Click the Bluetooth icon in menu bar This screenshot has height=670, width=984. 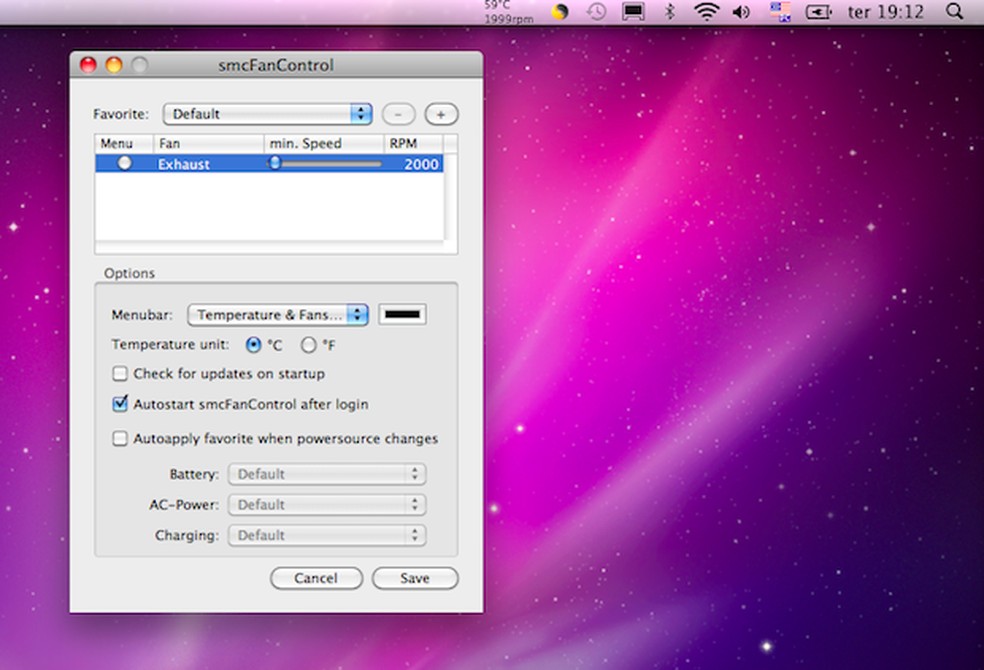pyautogui.click(x=671, y=12)
